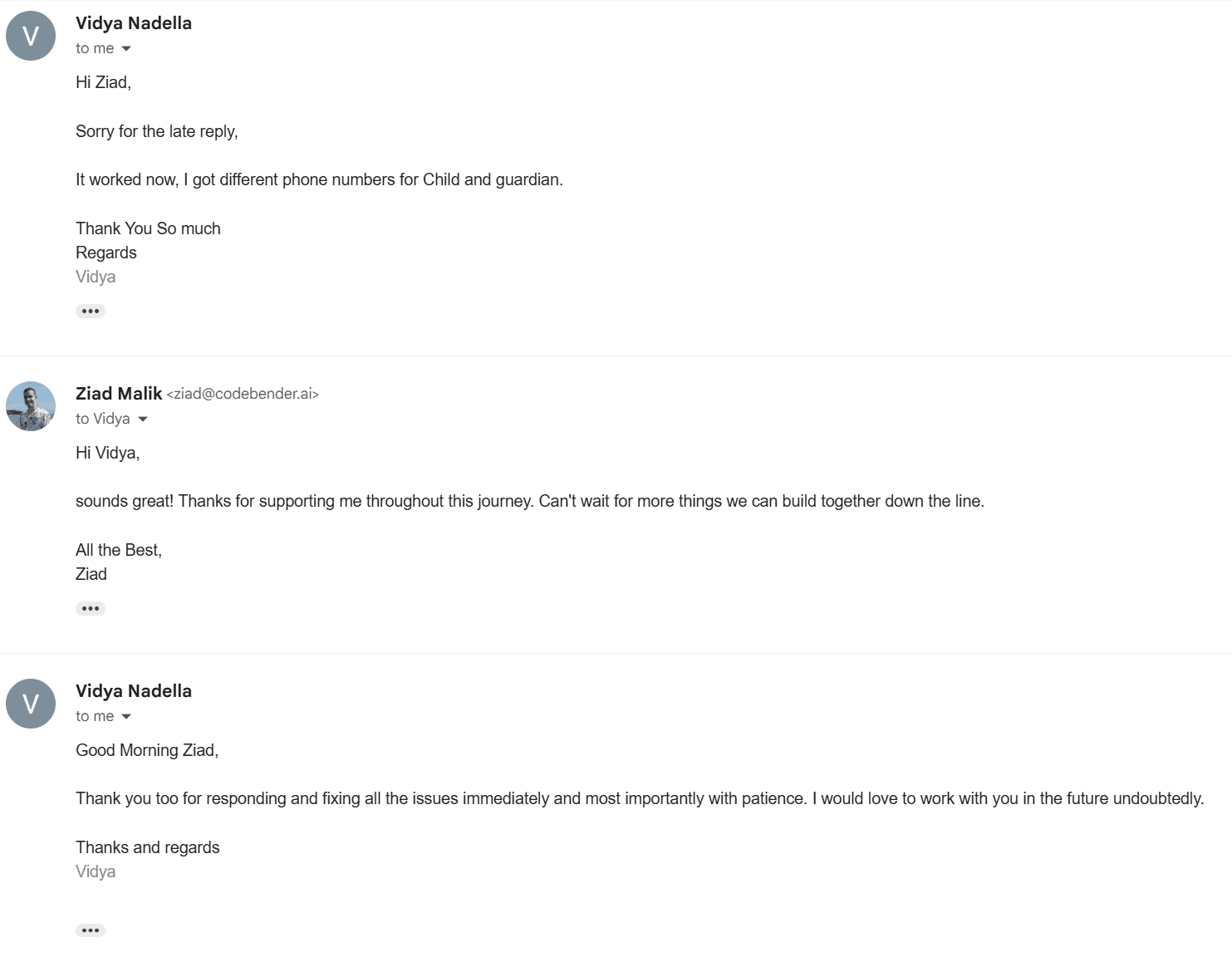Click the "Sorry for the late reply" line

pyautogui.click(x=156, y=131)
